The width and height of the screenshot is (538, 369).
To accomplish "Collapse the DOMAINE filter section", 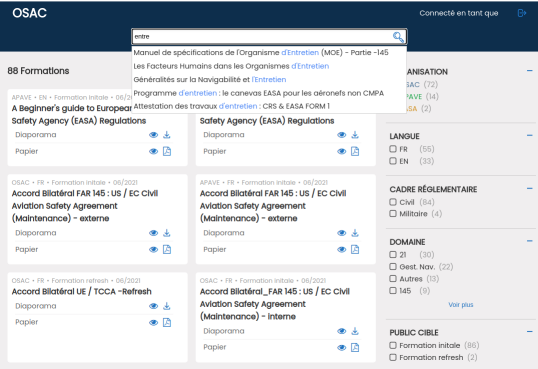I will (x=530, y=241).
